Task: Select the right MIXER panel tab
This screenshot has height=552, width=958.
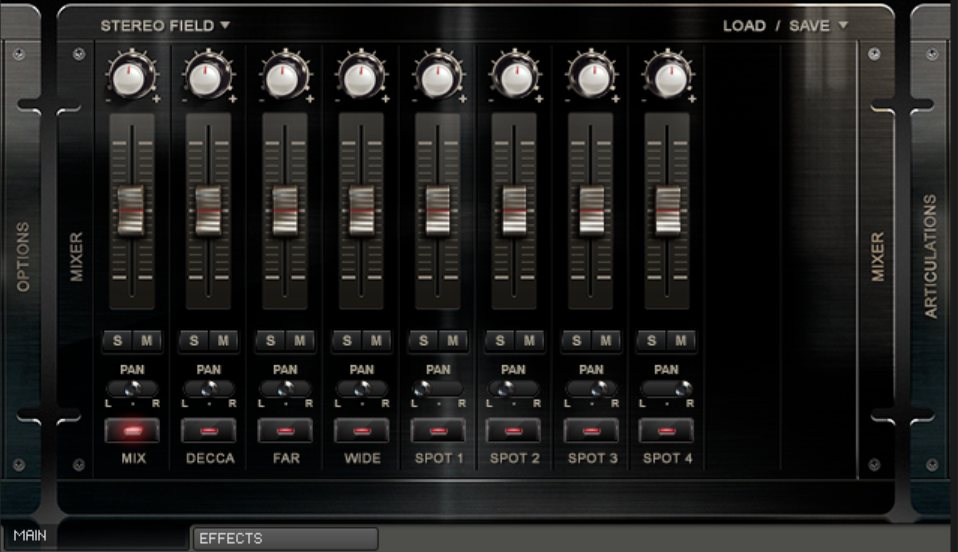Action: [x=877, y=257]
